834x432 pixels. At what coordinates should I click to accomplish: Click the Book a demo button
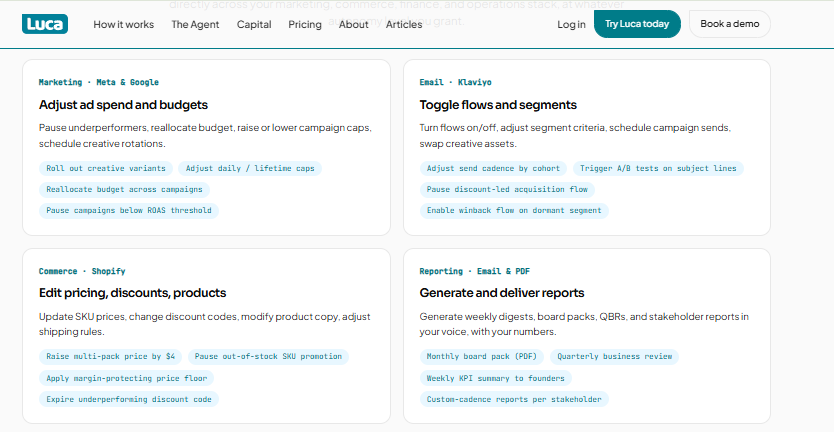pos(730,24)
